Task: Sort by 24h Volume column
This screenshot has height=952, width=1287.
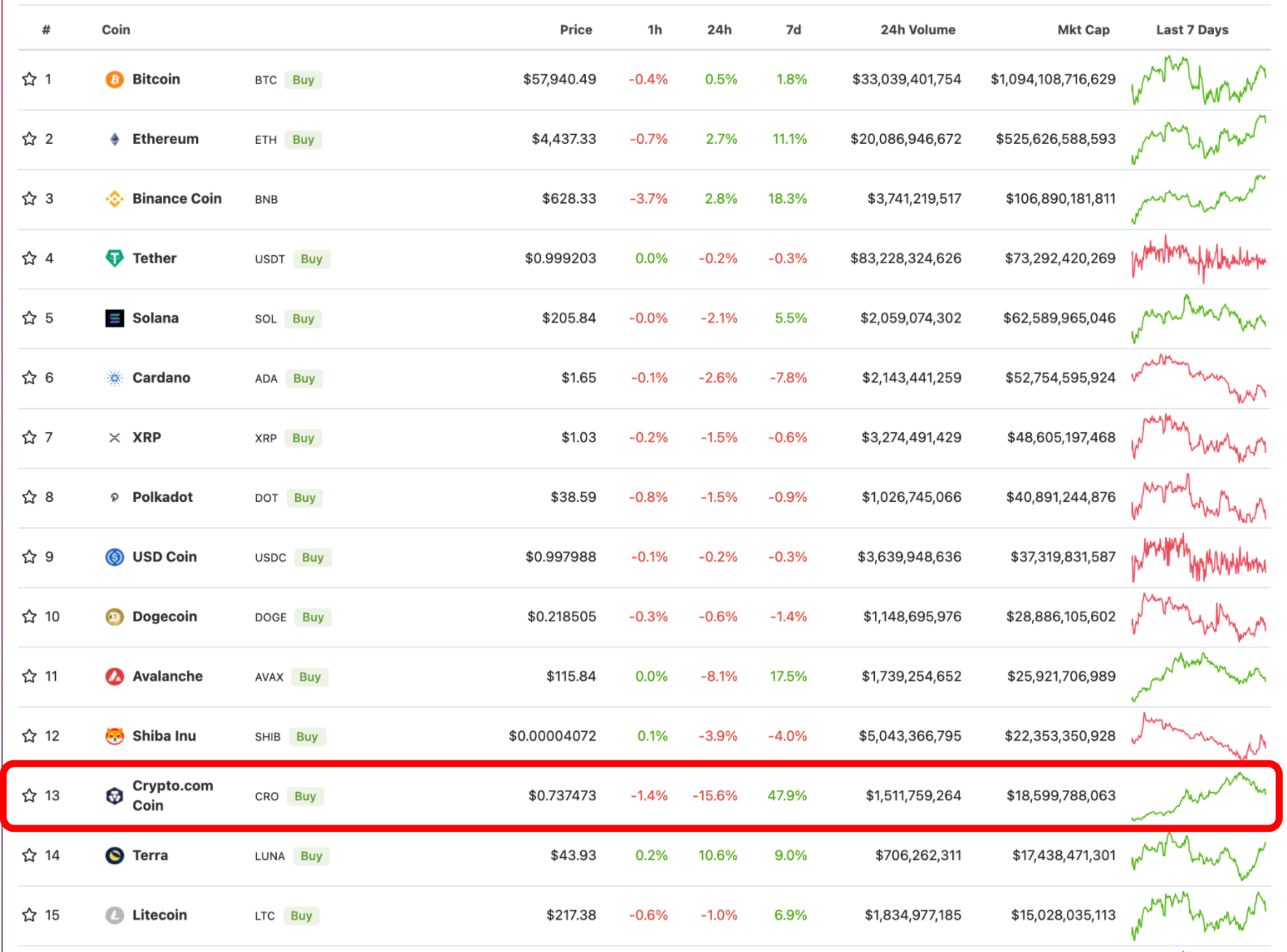Action: (x=918, y=30)
